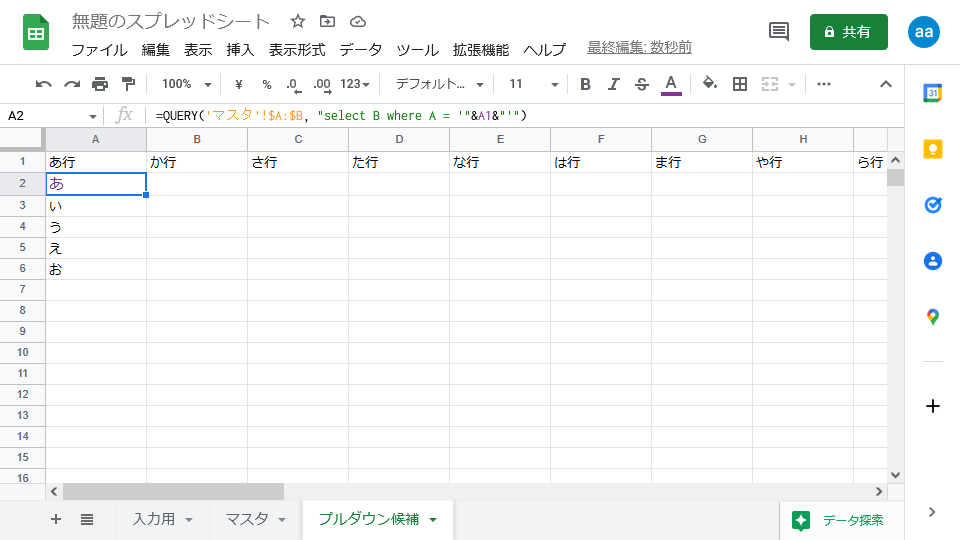Open the all sheets list icon

(x=87, y=520)
